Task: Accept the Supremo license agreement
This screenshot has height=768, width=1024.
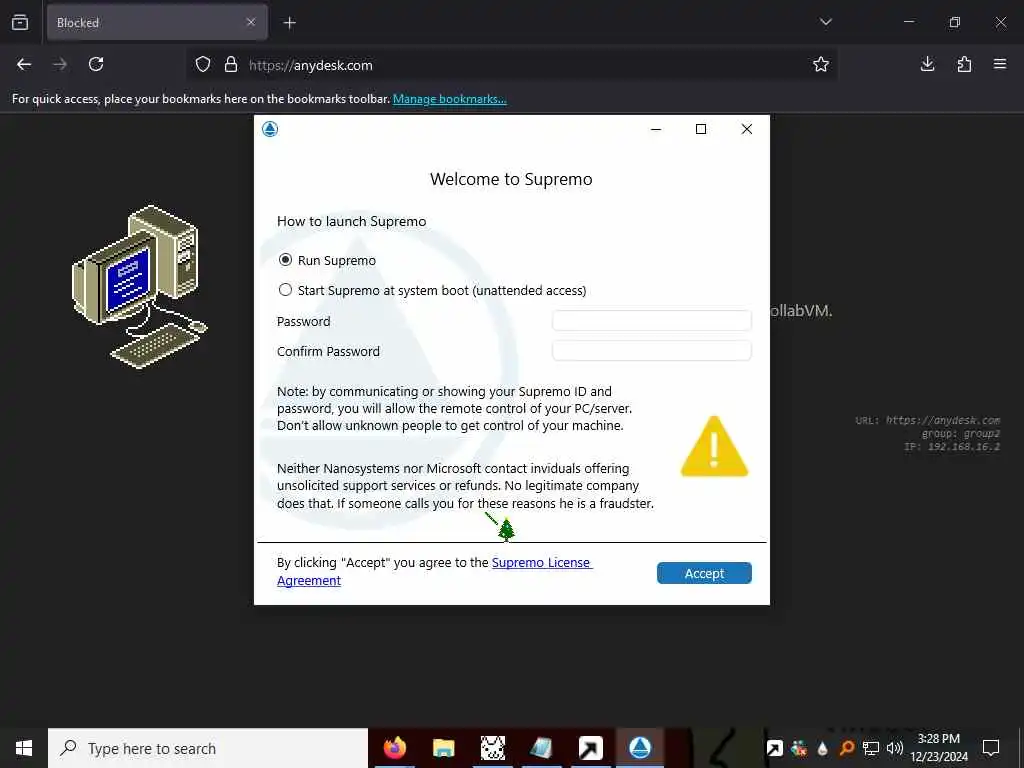Action: click(704, 573)
